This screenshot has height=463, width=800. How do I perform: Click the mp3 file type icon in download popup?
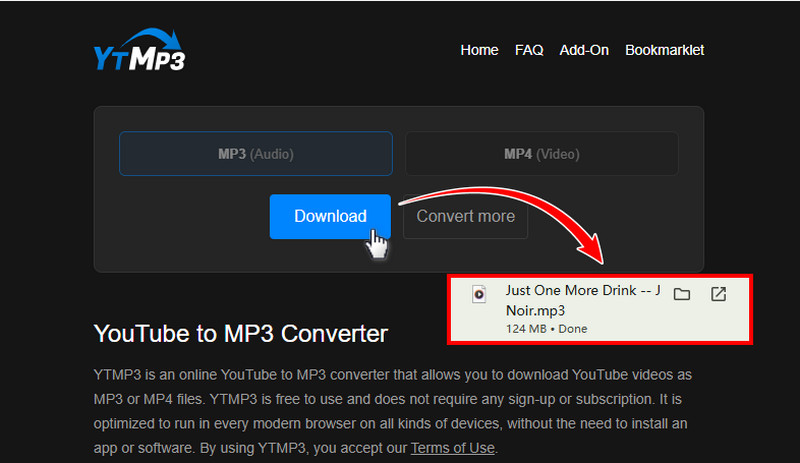click(479, 294)
